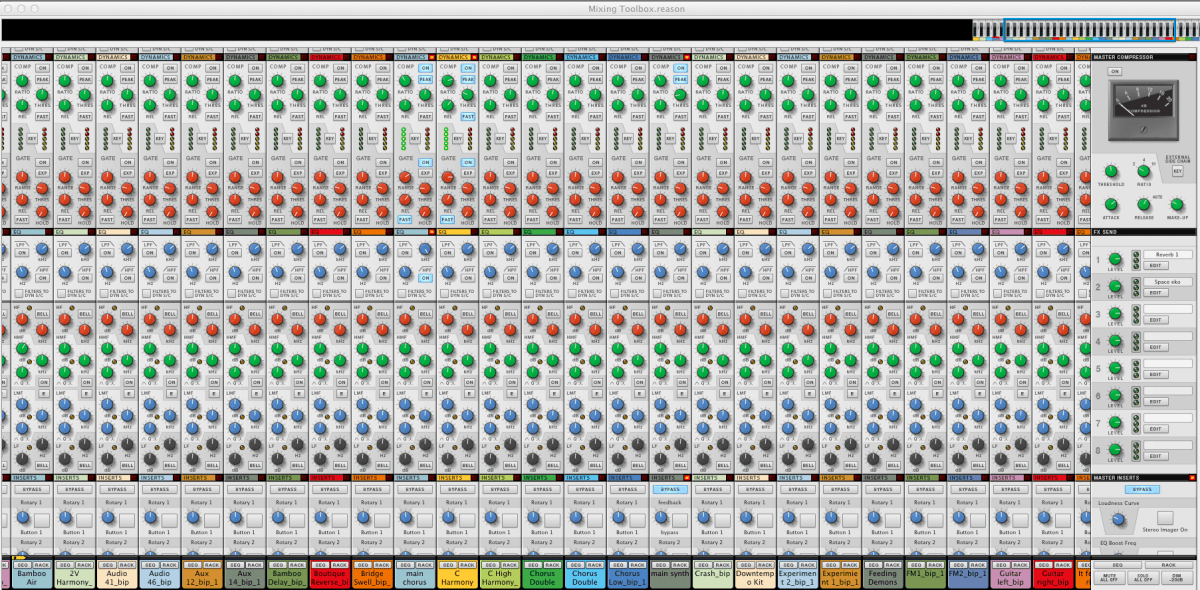The image size is (1200, 590).
Task: Turn on the Master Compressor ON button
Action: [x=1114, y=71]
